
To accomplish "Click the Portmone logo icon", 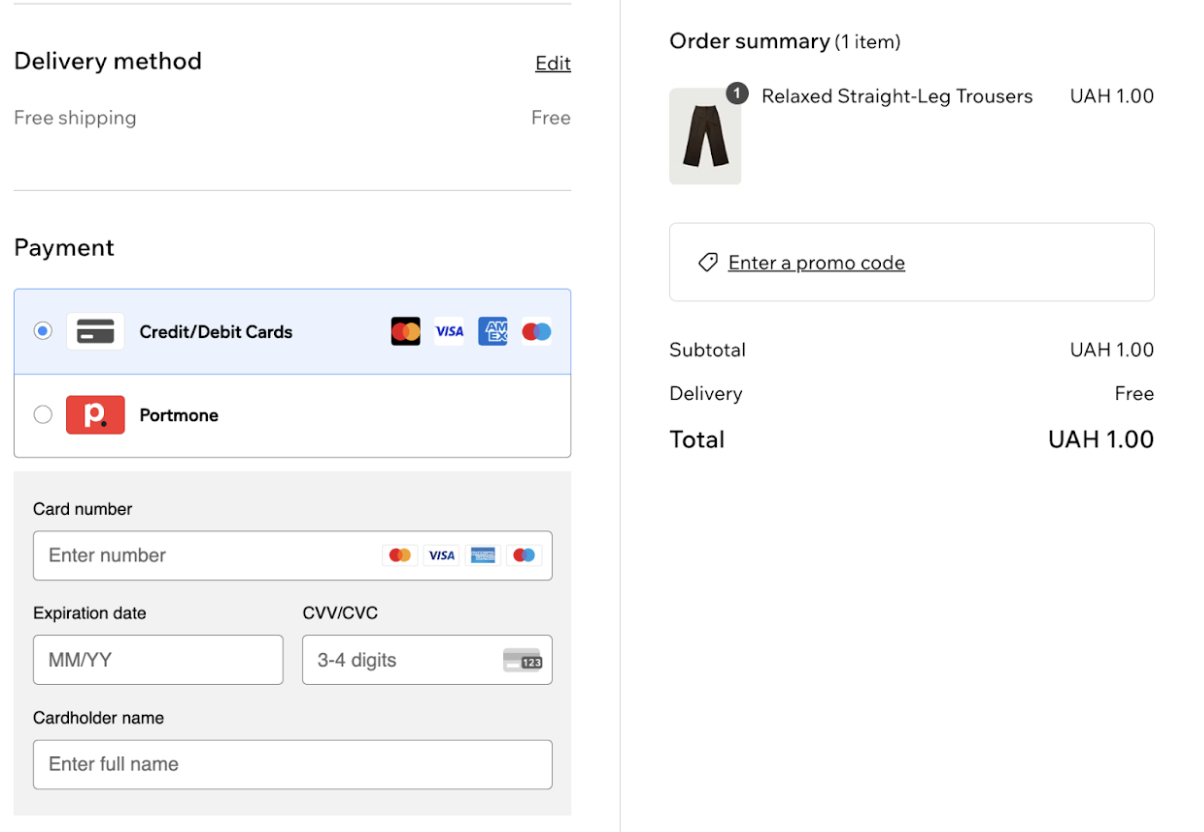I will pyautogui.click(x=95, y=414).
